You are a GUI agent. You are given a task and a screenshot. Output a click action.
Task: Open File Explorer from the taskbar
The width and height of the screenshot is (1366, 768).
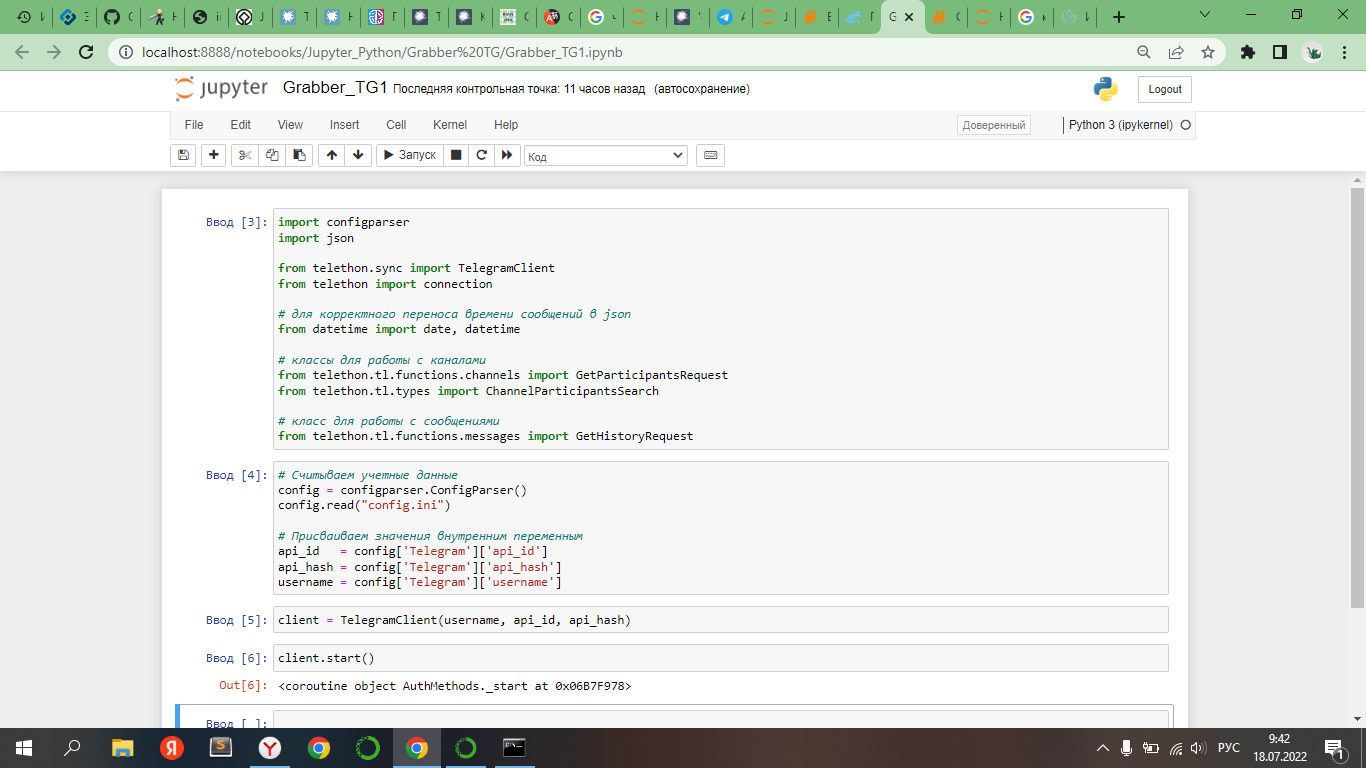(x=122, y=748)
